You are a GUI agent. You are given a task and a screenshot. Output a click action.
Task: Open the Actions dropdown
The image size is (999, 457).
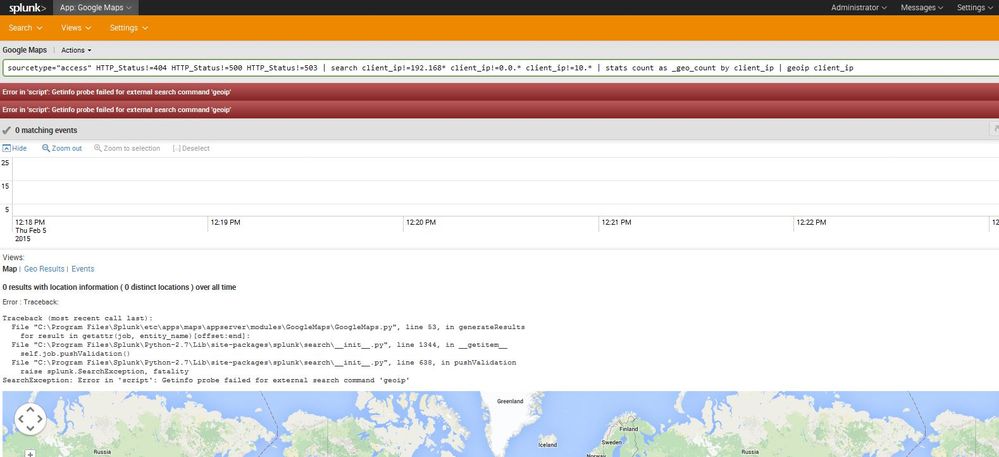point(76,49)
